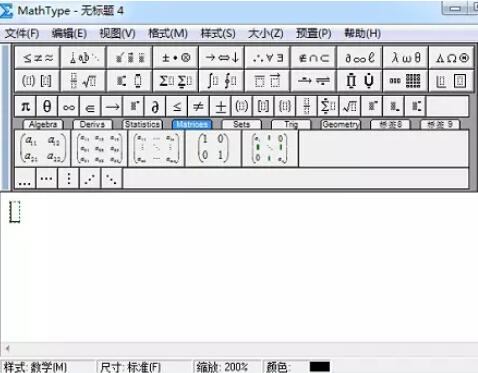Insert the π symbol from small bar
The width and height of the screenshot is (478, 373).
[26, 107]
